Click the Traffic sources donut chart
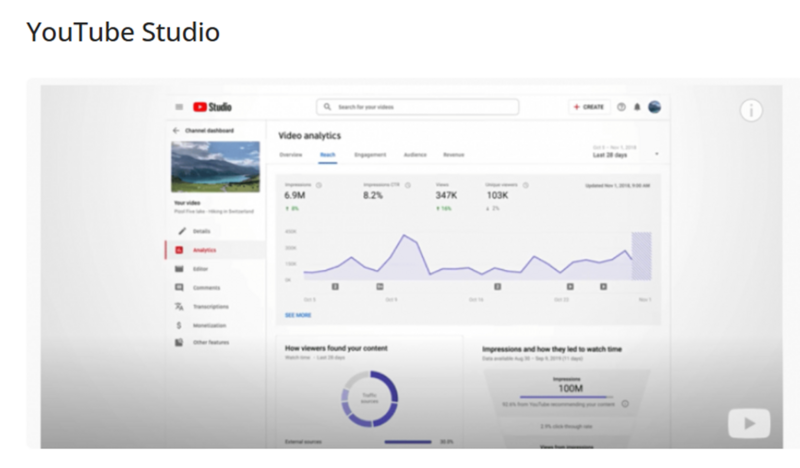This screenshot has height=468, width=800. 370,399
